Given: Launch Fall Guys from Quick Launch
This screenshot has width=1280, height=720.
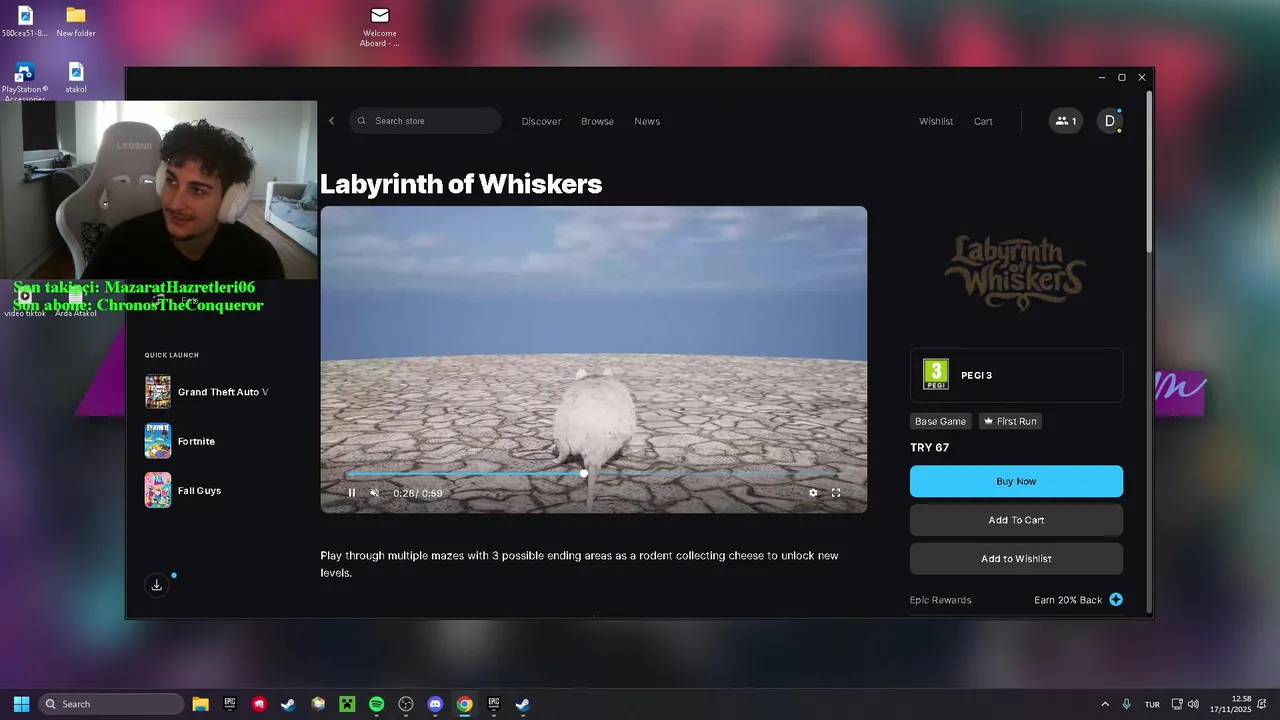Looking at the screenshot, I should coord(183,491).
